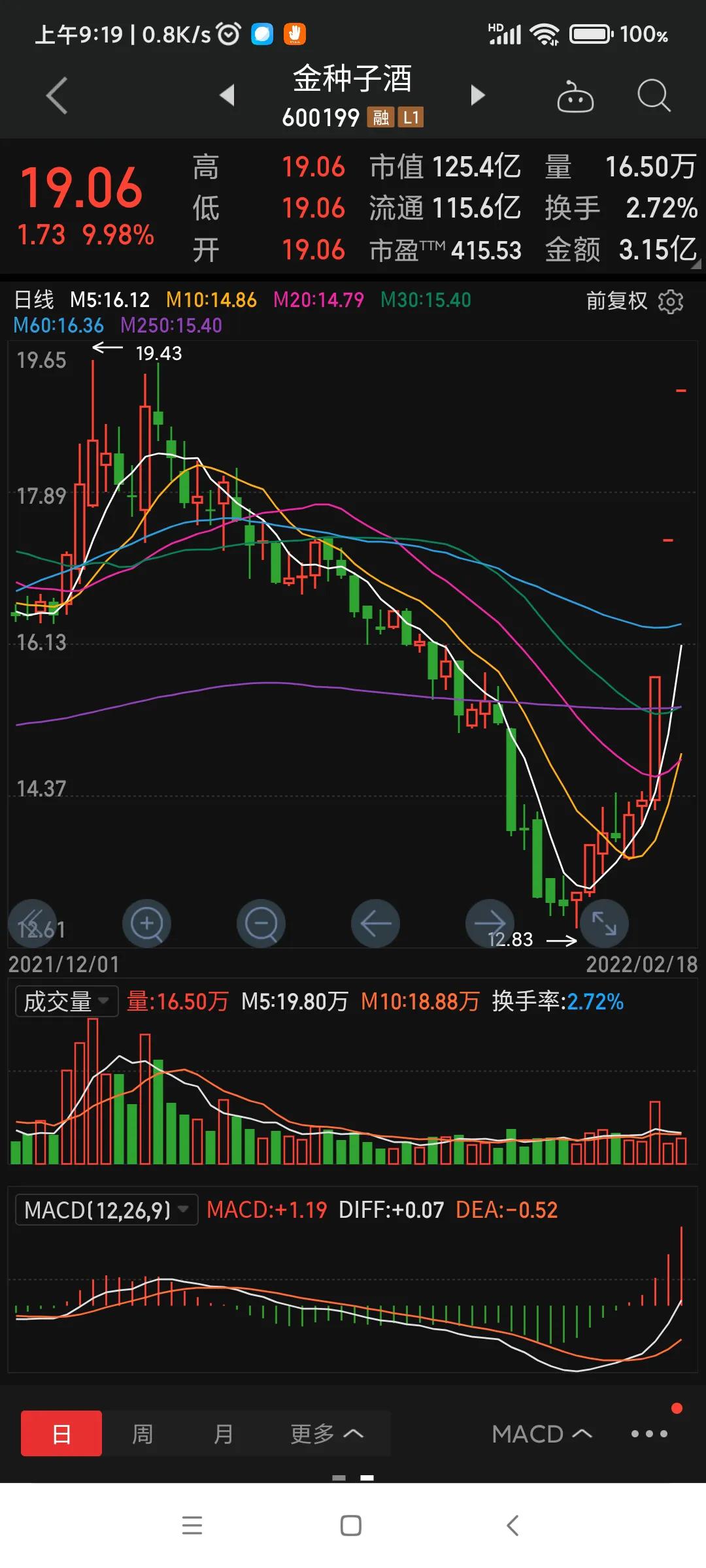Image resolution: width=706 pixels, height=1568 pixels.
Task: Tap the M20:14.79 moving average label
Action: coord(318,300)
